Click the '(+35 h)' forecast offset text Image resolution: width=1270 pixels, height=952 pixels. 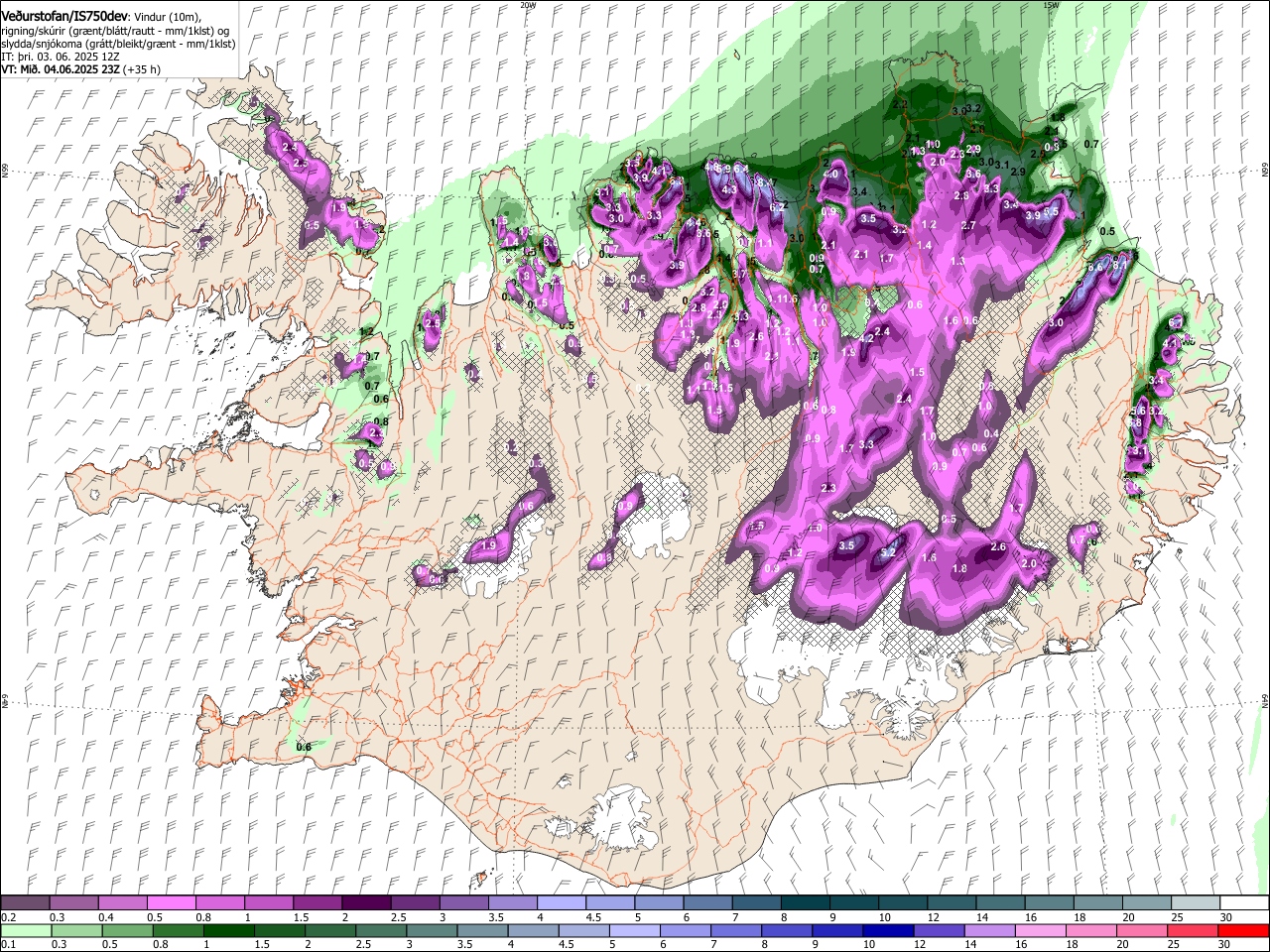142,69
